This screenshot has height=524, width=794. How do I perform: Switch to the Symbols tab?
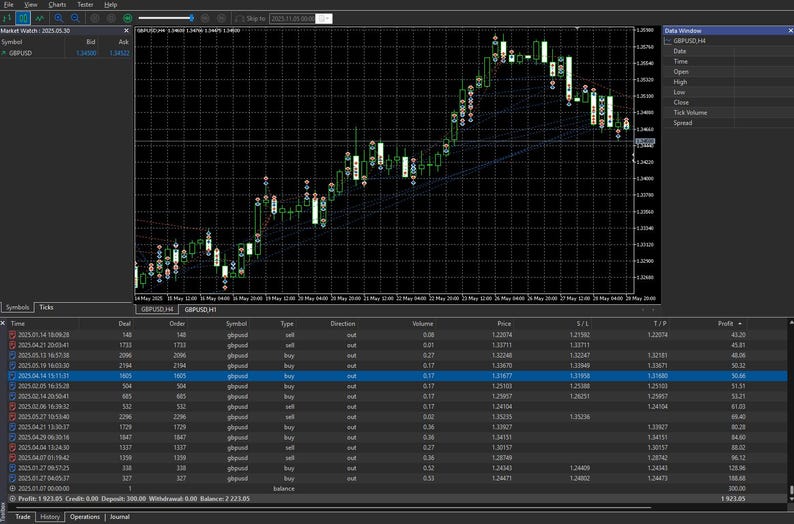[x=17, y=307]
